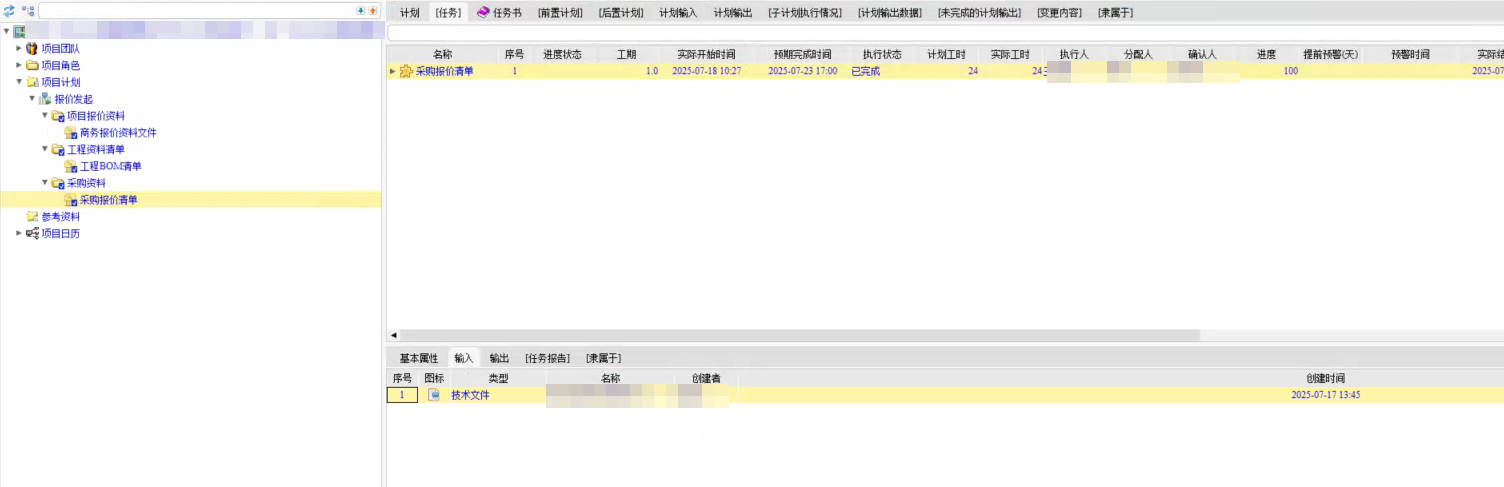Image resolution: width=1504 pixels, height=487 pixels.
Task: Click the 项目角色 folder icon
Action: click(x=32, y=65)
